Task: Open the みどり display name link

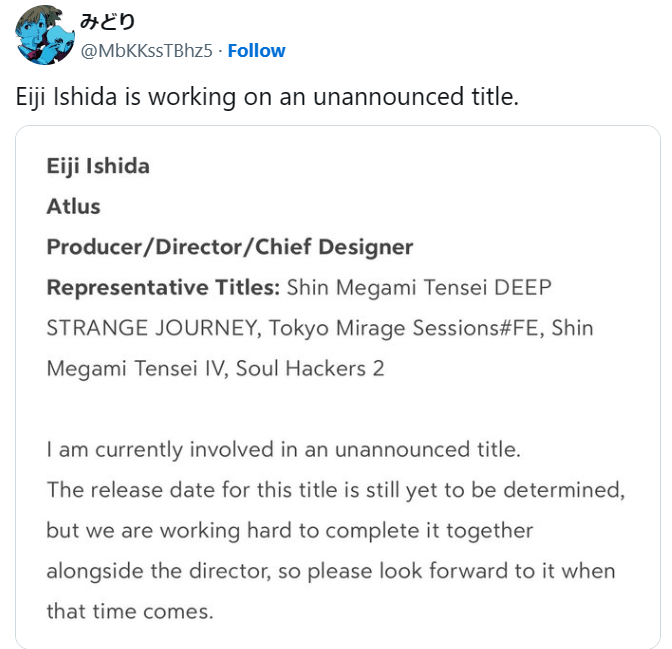Action: 107,22
